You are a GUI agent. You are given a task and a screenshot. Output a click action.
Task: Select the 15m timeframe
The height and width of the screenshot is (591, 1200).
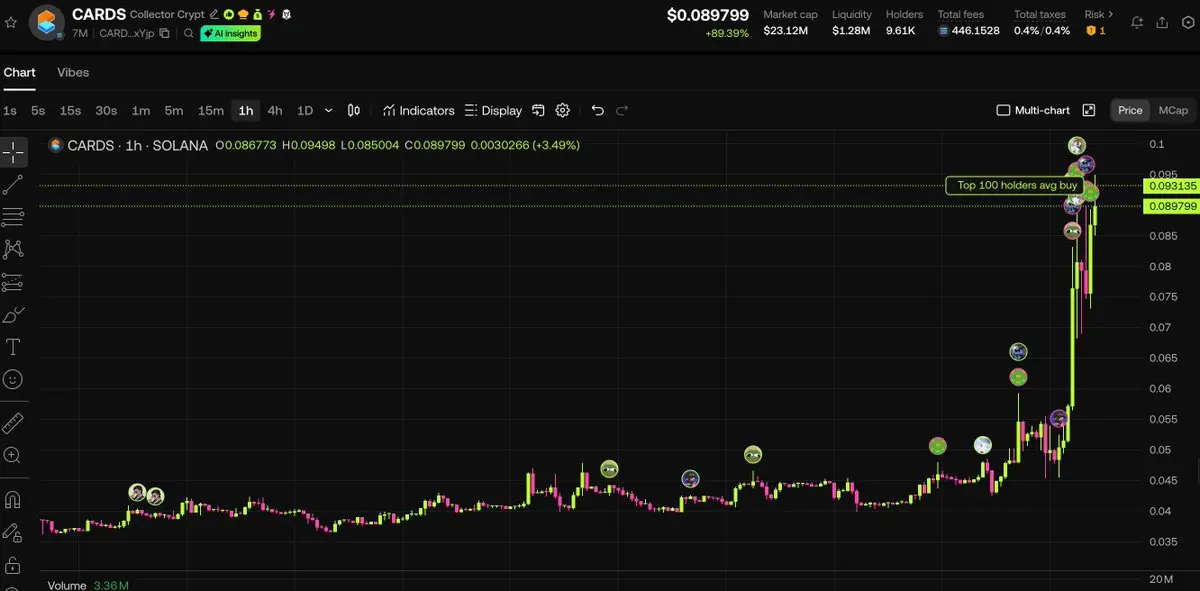point(211,110)
